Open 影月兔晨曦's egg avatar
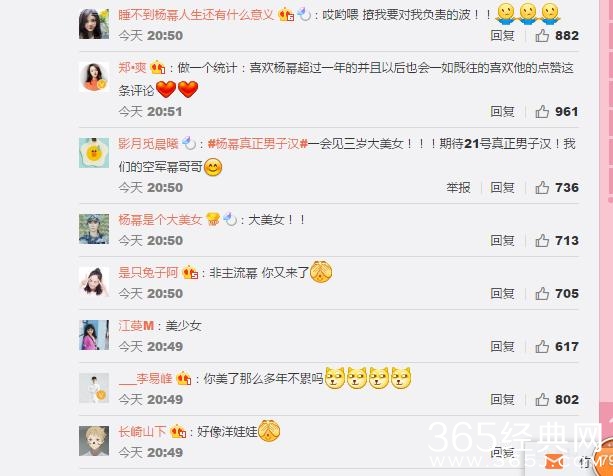The image size is (613, 476). pos(94,152)
